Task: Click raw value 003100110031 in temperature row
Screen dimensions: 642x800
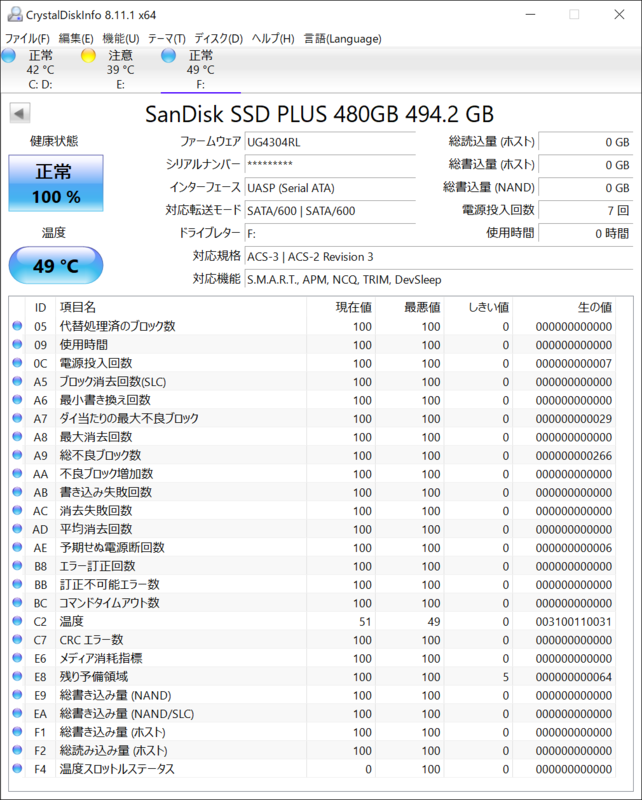Action: coord(574,621)
